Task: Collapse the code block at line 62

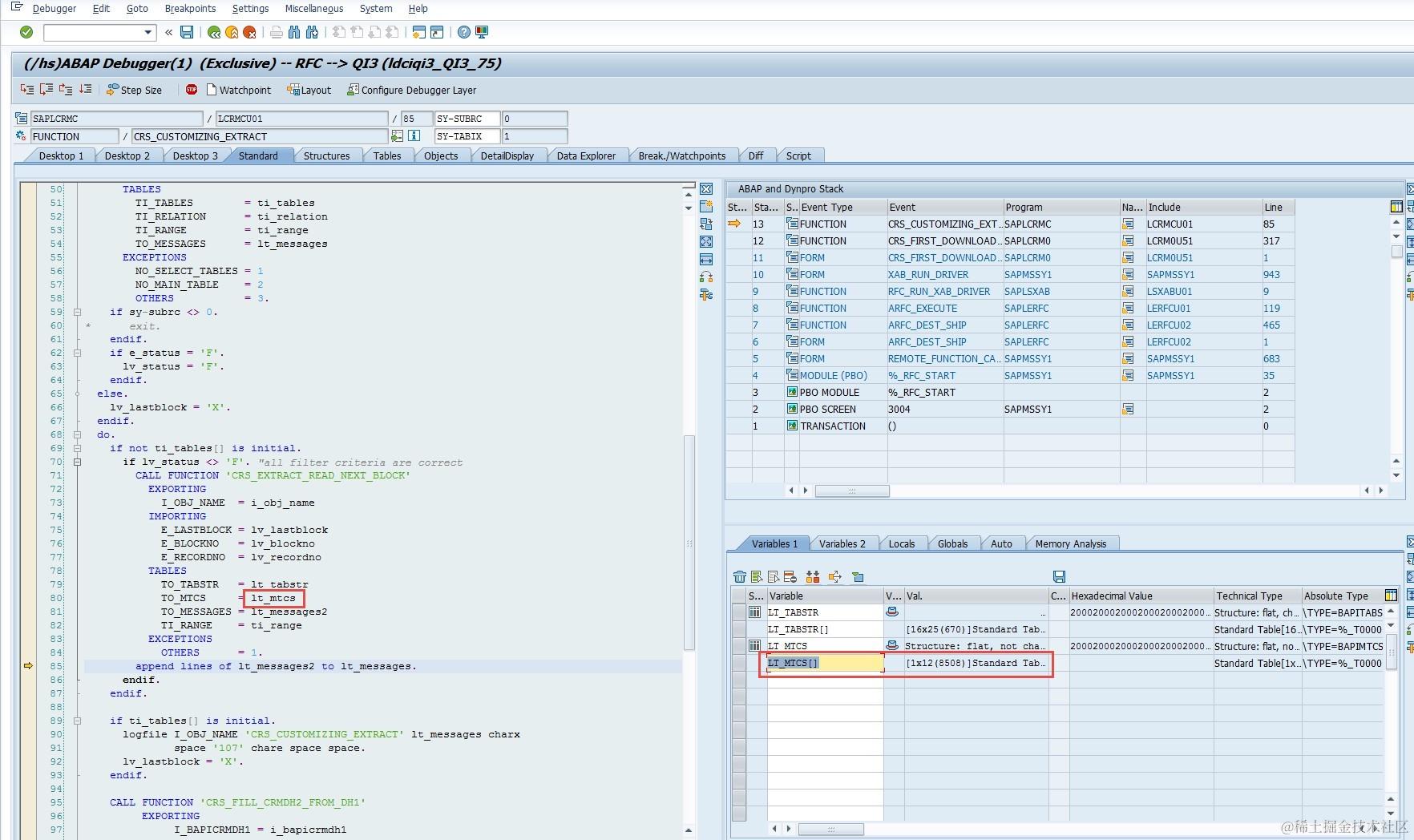Action: pos(78,353)
